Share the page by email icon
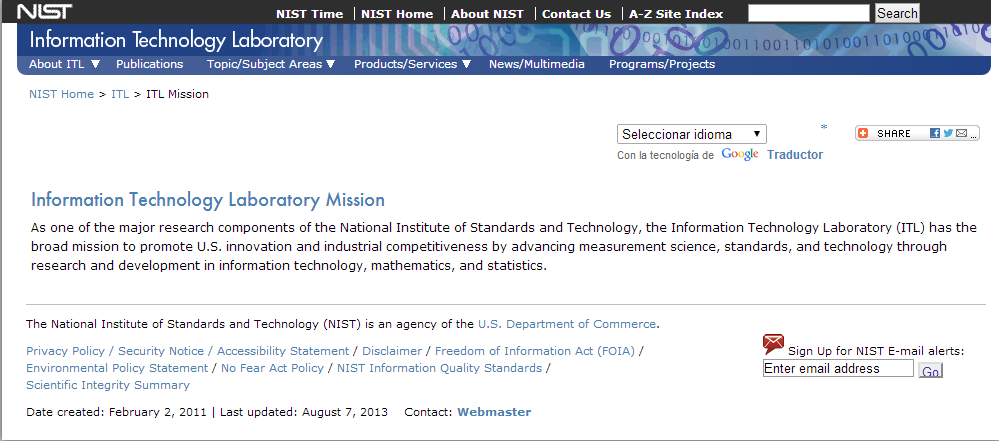The image size is (999, 441). (961, 133)
